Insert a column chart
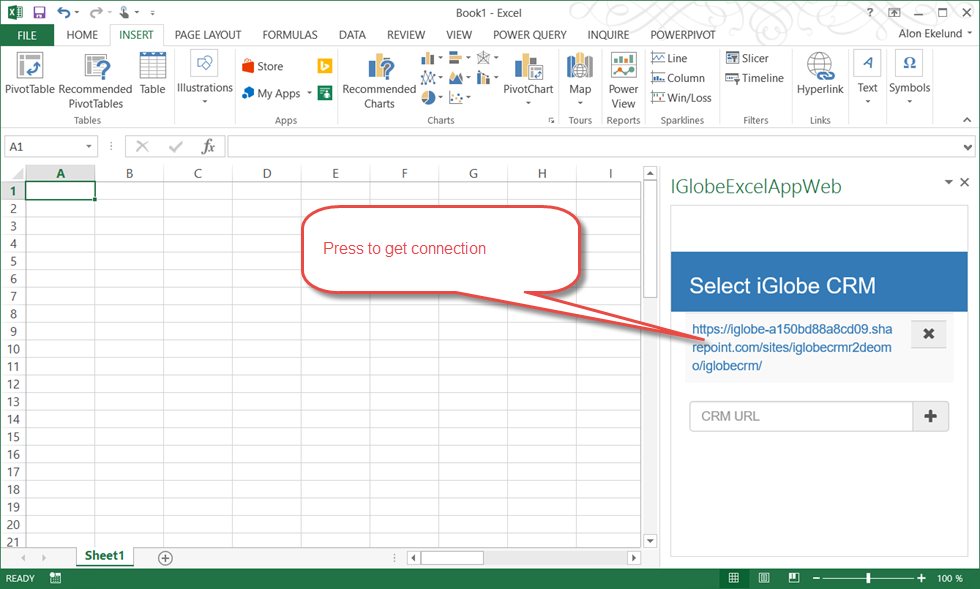 click(x=431, y=58)
